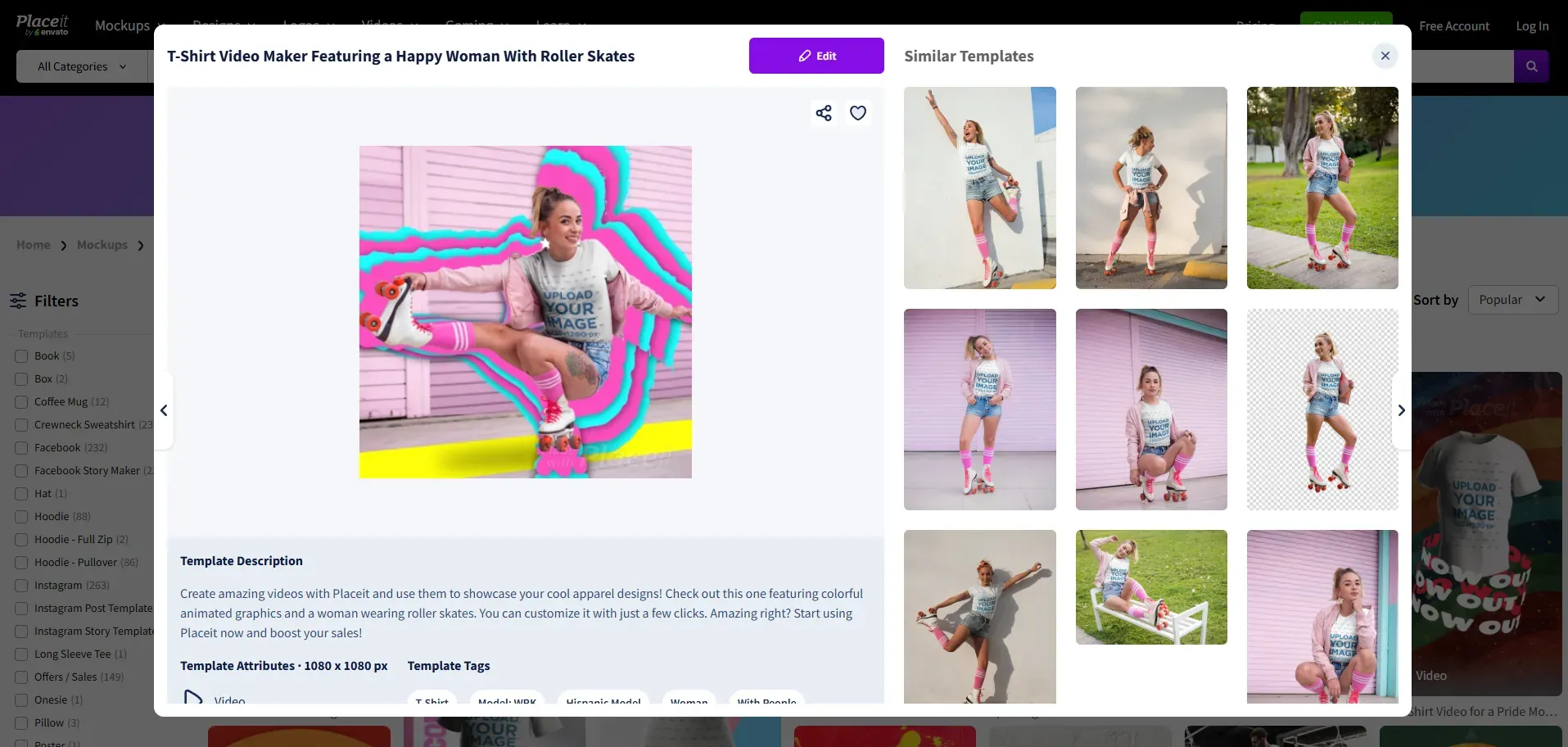Select the Facebook templates checkbox
This screenshot has height=747, width=1568.
click(x=21, y=447)
